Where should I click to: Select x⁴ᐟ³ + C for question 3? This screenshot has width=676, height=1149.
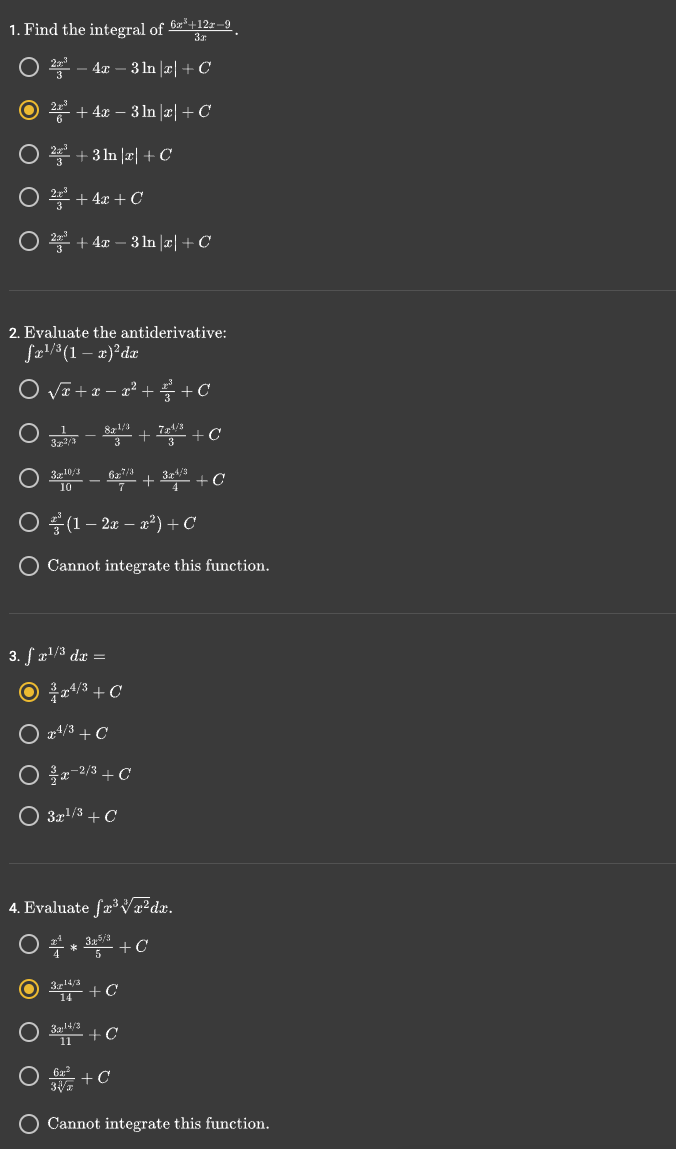coord(28,733)
